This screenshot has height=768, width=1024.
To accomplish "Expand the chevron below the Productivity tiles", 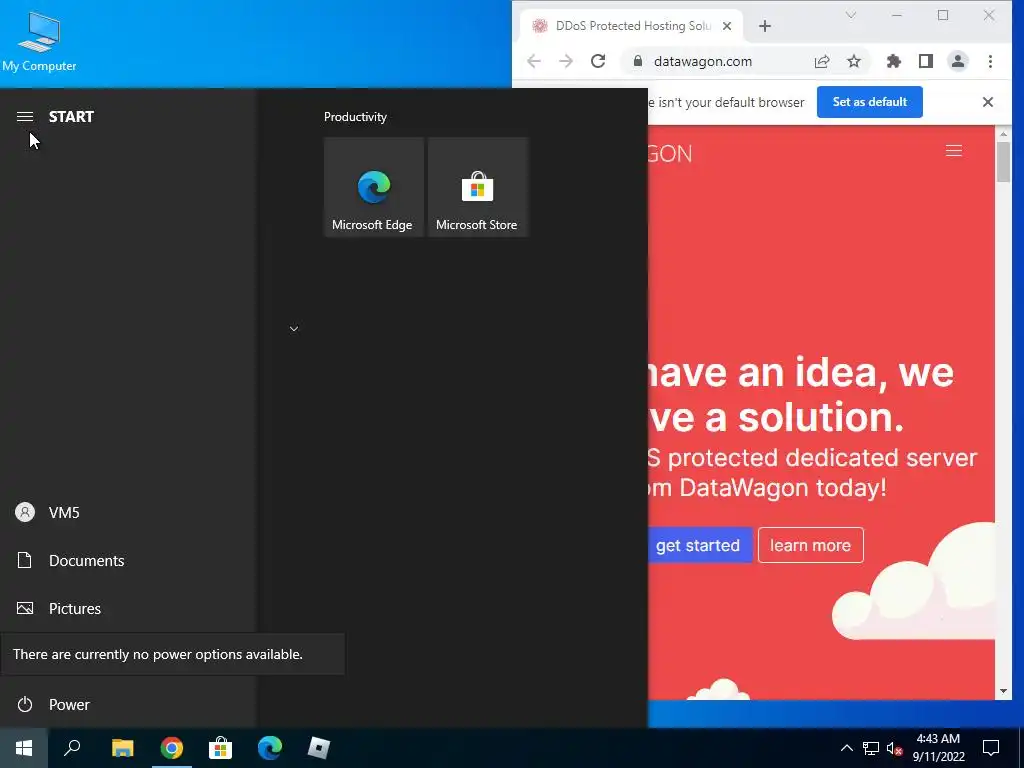I will pyautogui.click(x=294, y=328).
